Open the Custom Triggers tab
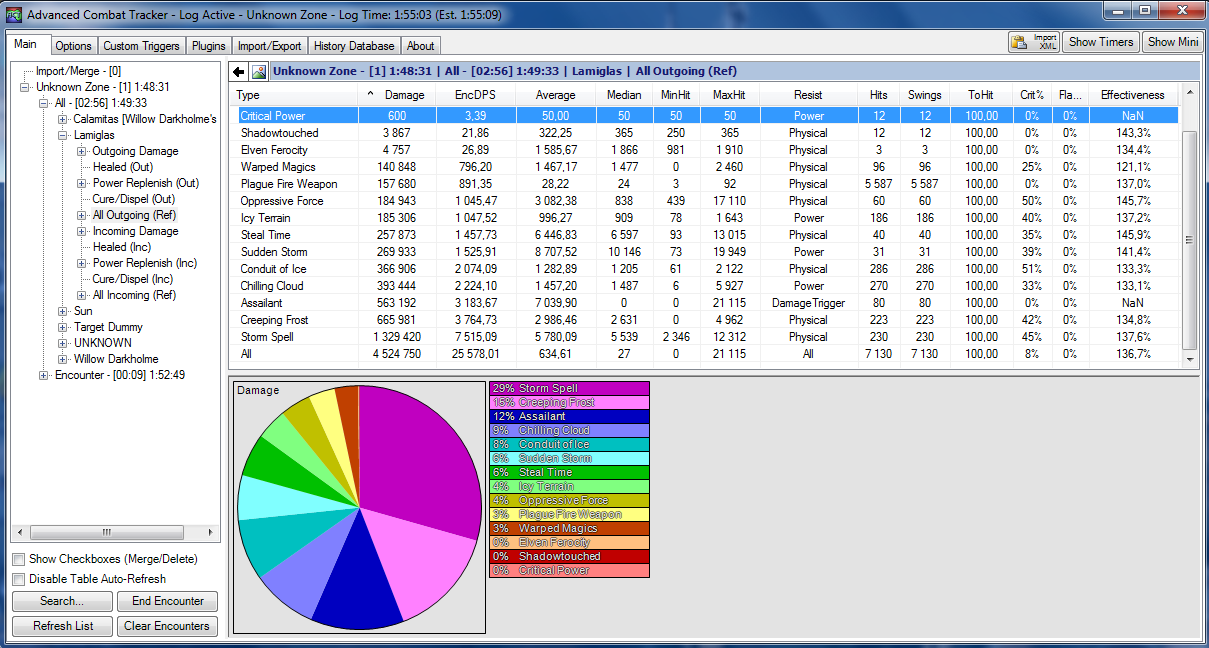This screenshot has height=648, width=1209. [x=142, y=46]
